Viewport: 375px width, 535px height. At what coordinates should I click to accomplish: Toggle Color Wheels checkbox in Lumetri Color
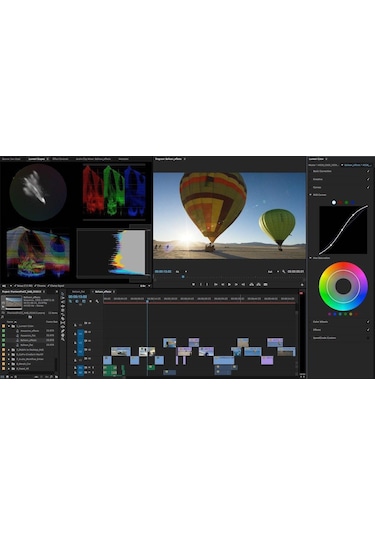pos(368,322)
